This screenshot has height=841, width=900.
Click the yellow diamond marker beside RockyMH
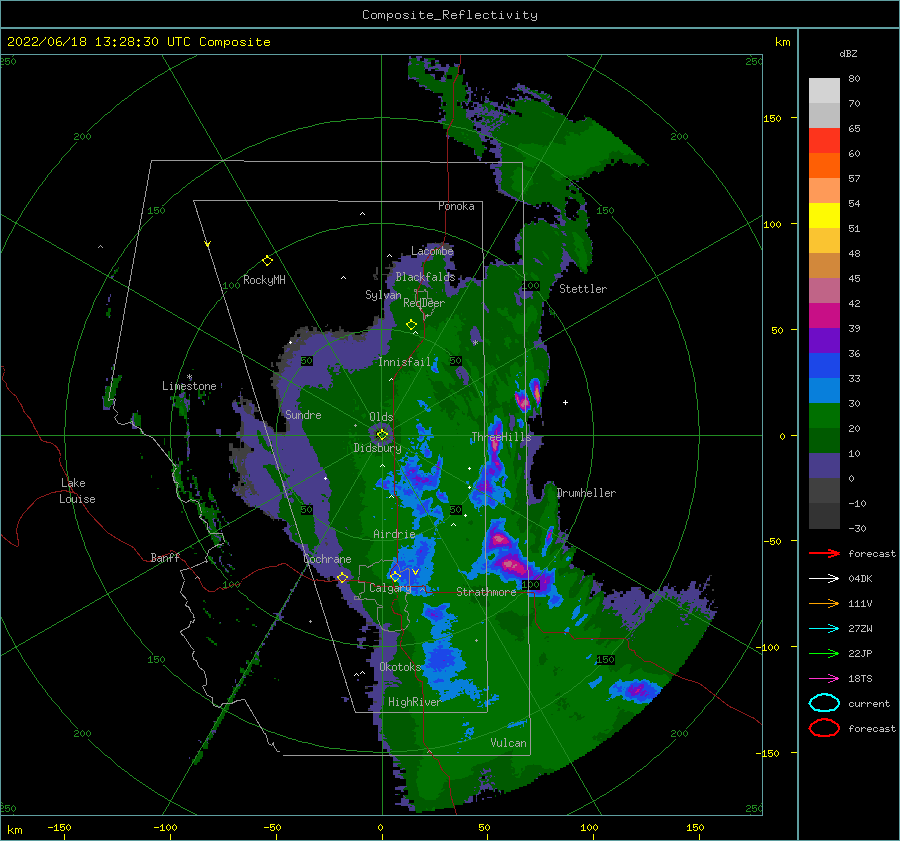coord(267,261)
